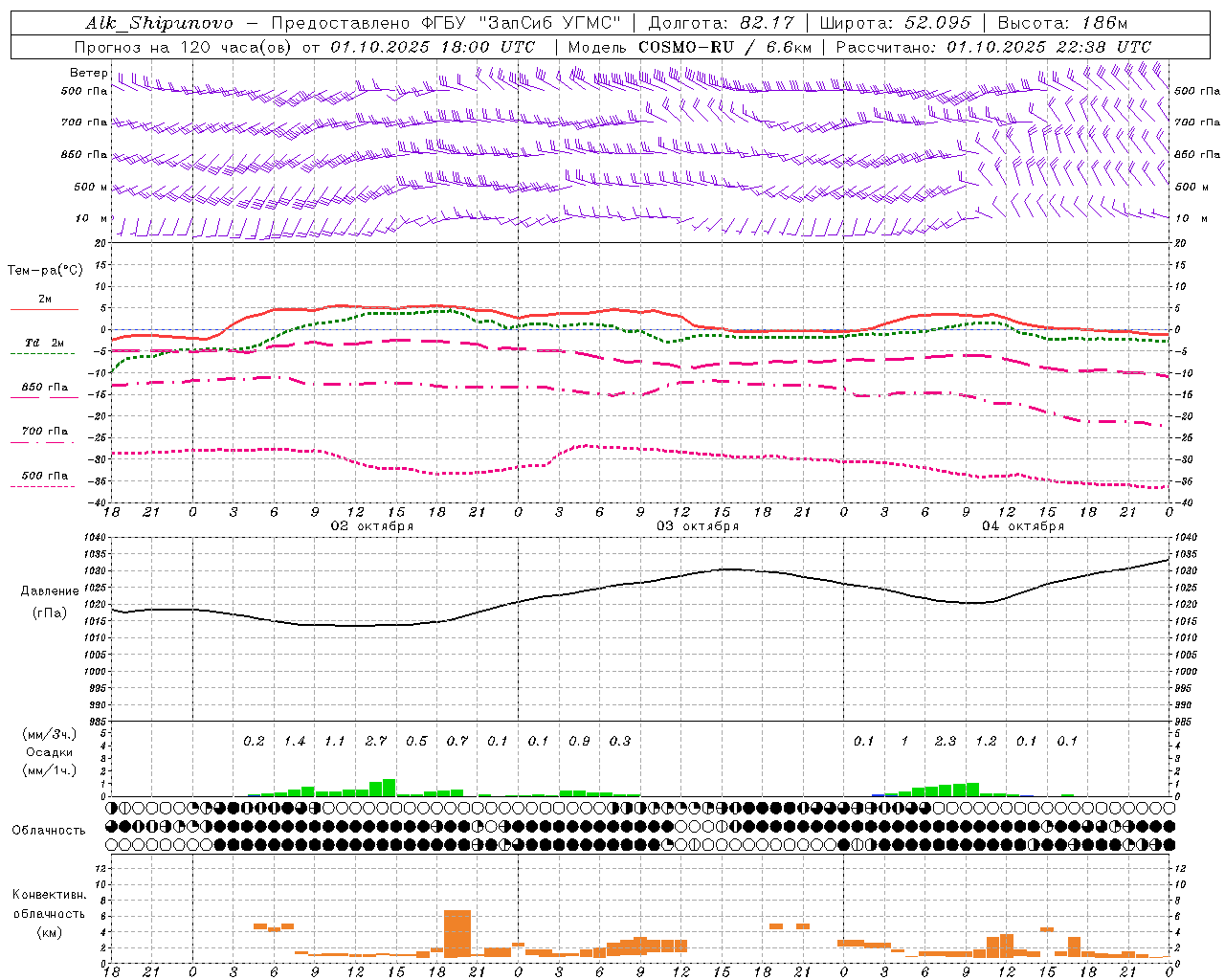1225x980 pixels.
Task: Click Рассчитано: 01.10.2025 22:38 UTC
Action: pyautogui.click(x=993, y=47)
